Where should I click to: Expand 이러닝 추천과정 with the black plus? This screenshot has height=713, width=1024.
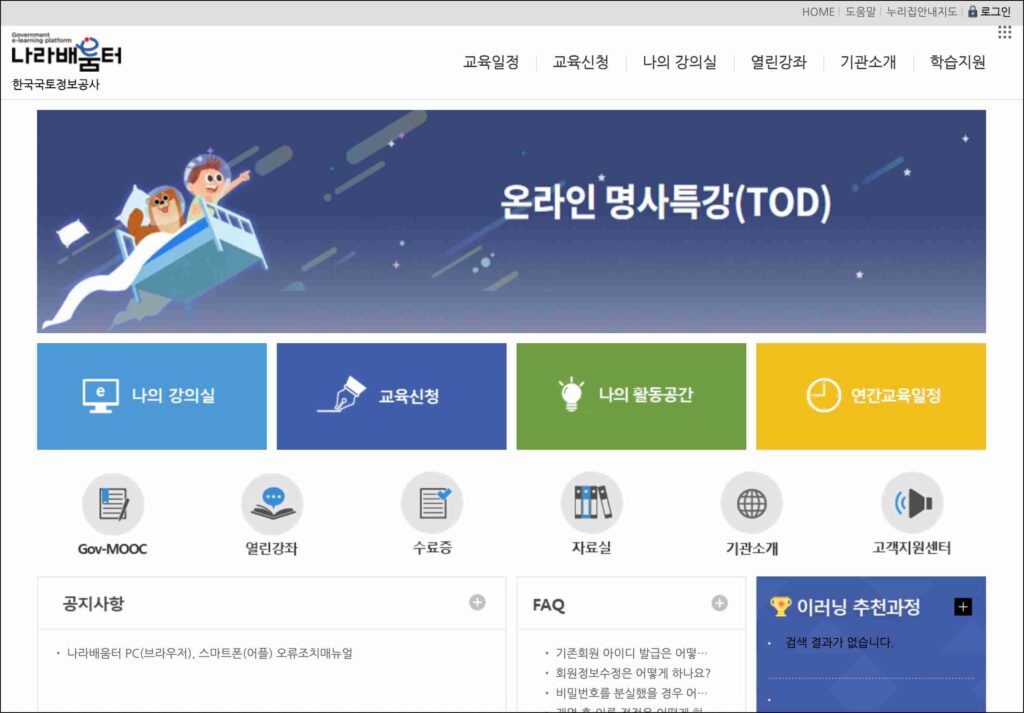[x=963, y=607]
